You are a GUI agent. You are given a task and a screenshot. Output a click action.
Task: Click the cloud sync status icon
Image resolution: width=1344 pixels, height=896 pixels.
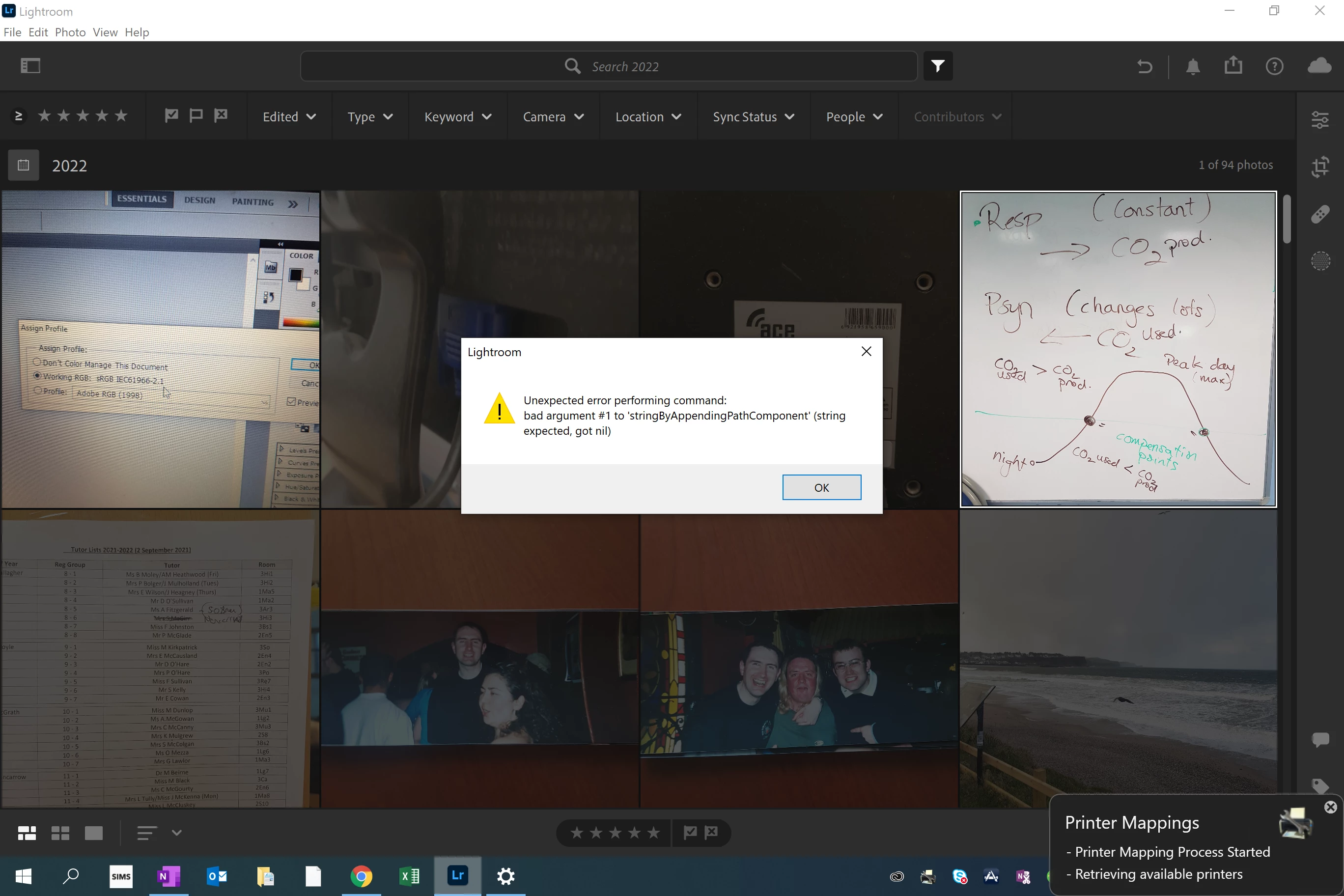pos(1319,66)
